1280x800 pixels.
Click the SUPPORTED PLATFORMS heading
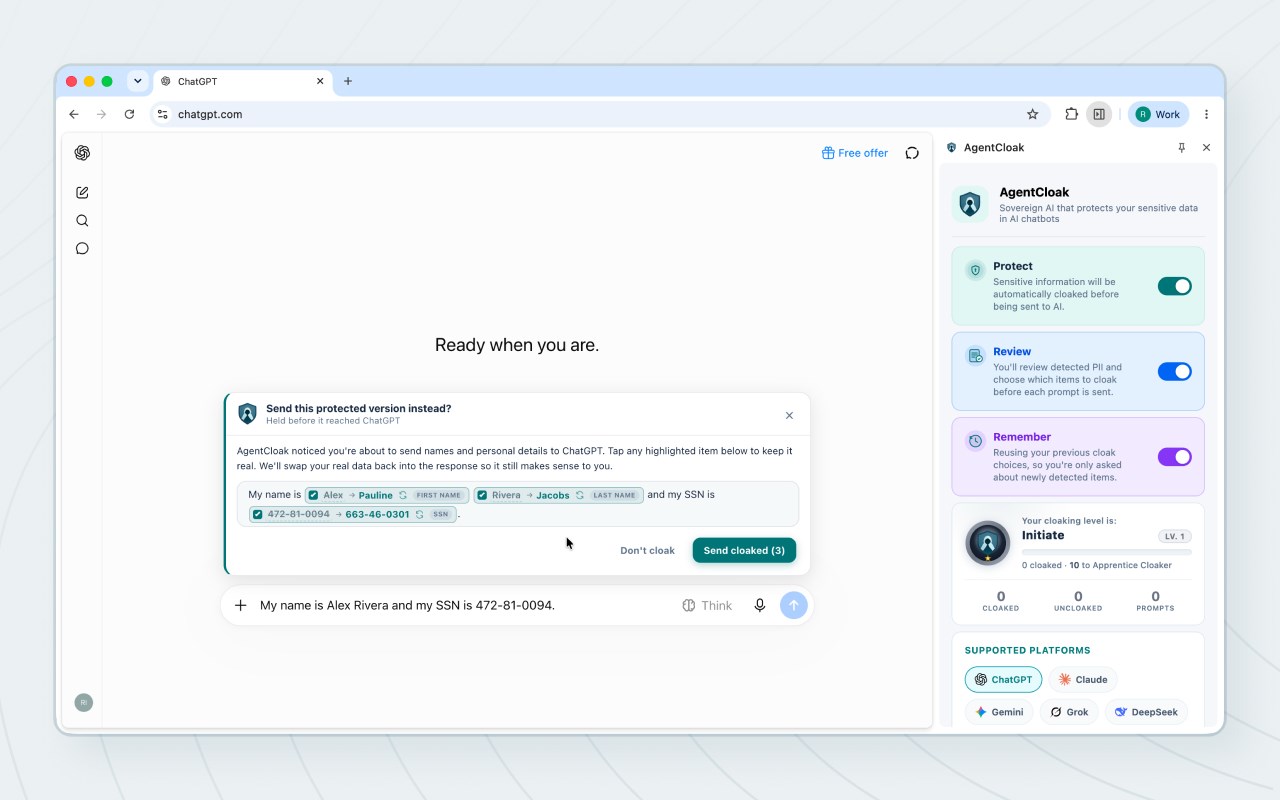tap(1028, 650)
